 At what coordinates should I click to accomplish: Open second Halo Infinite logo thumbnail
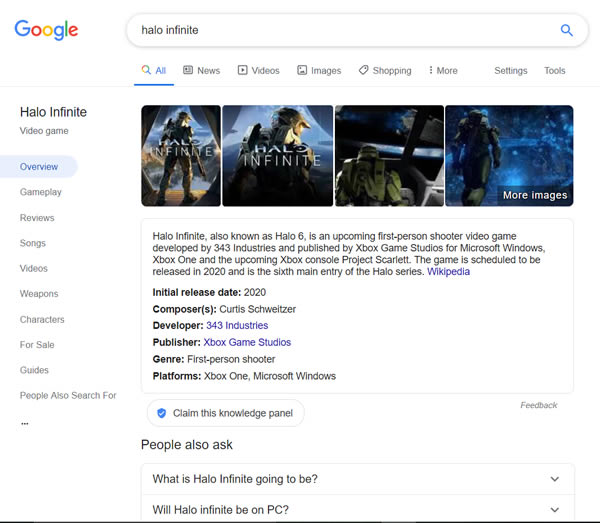click(x=278, y=156)
